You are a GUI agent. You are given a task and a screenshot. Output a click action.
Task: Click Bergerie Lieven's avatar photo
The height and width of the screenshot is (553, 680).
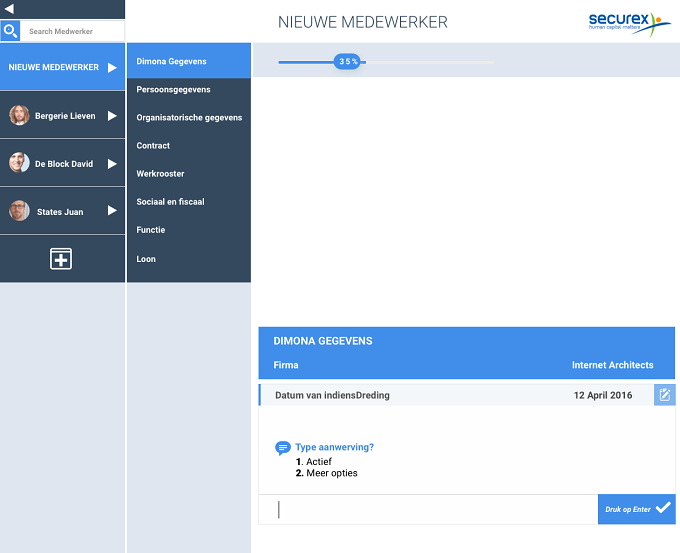pos(20,115)
